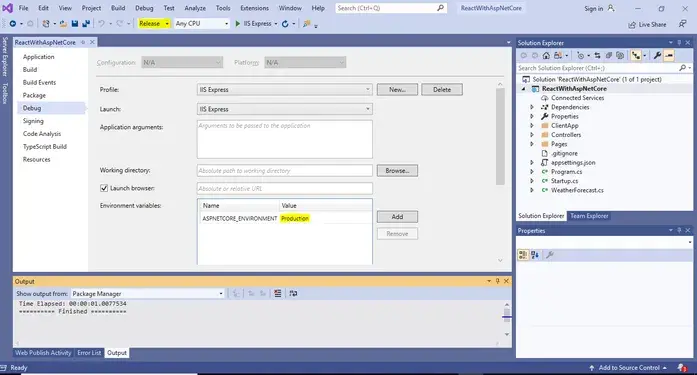Toggle Word Wrap in Output window
Viewport: 697px width, 375px height.
pos(293,293)
